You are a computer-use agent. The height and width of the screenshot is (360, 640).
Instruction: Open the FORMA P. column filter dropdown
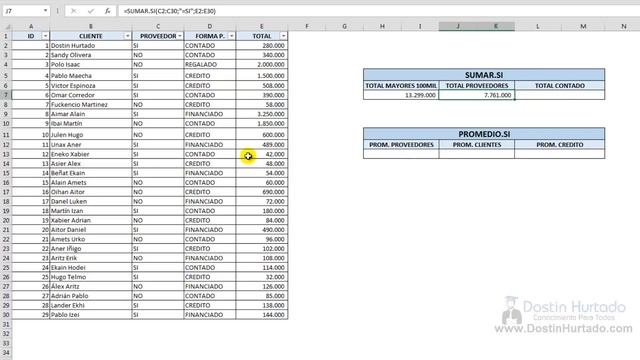pos(231,36)
